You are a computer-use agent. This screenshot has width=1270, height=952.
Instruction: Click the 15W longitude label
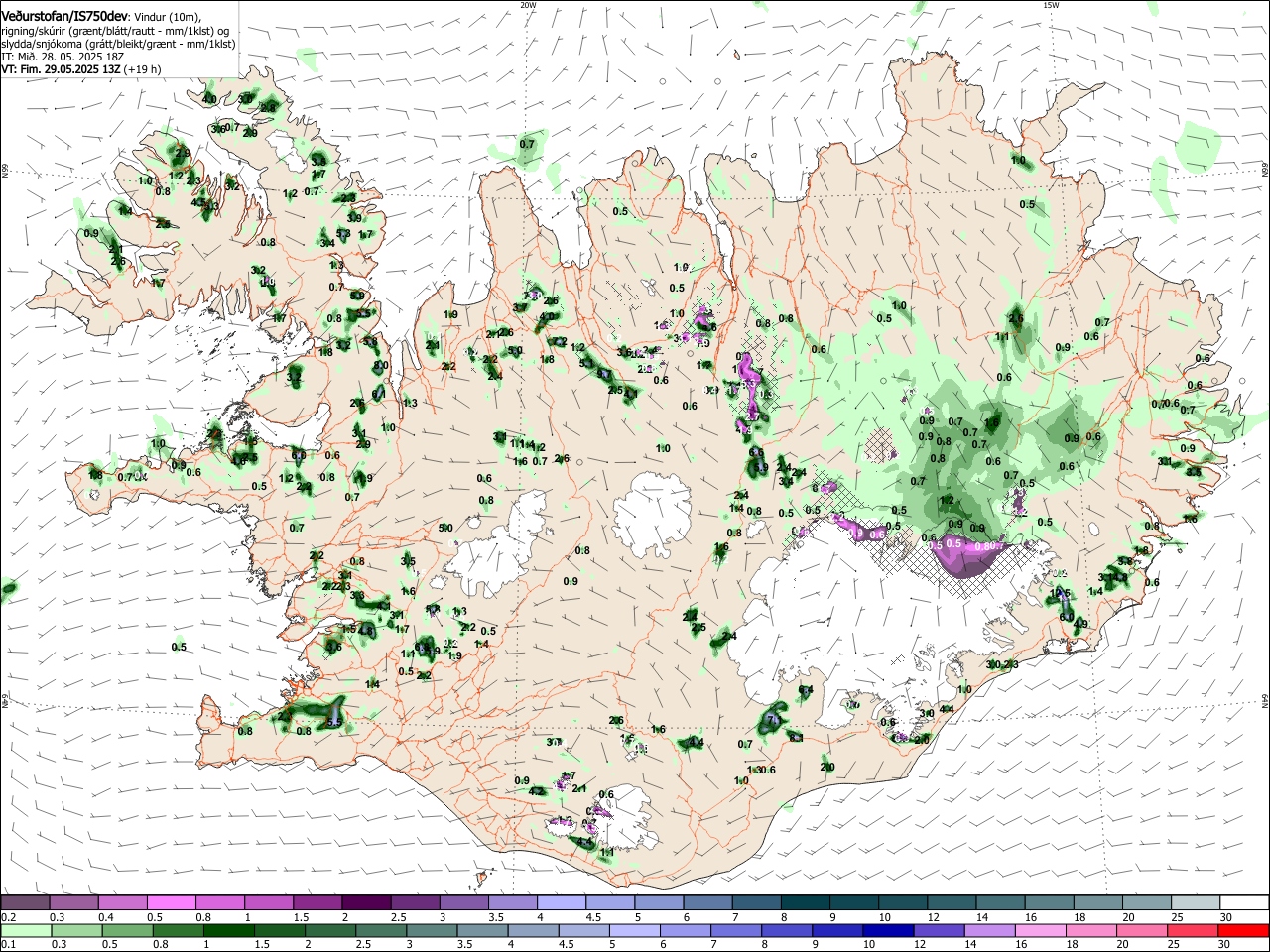coord(1051,5)
